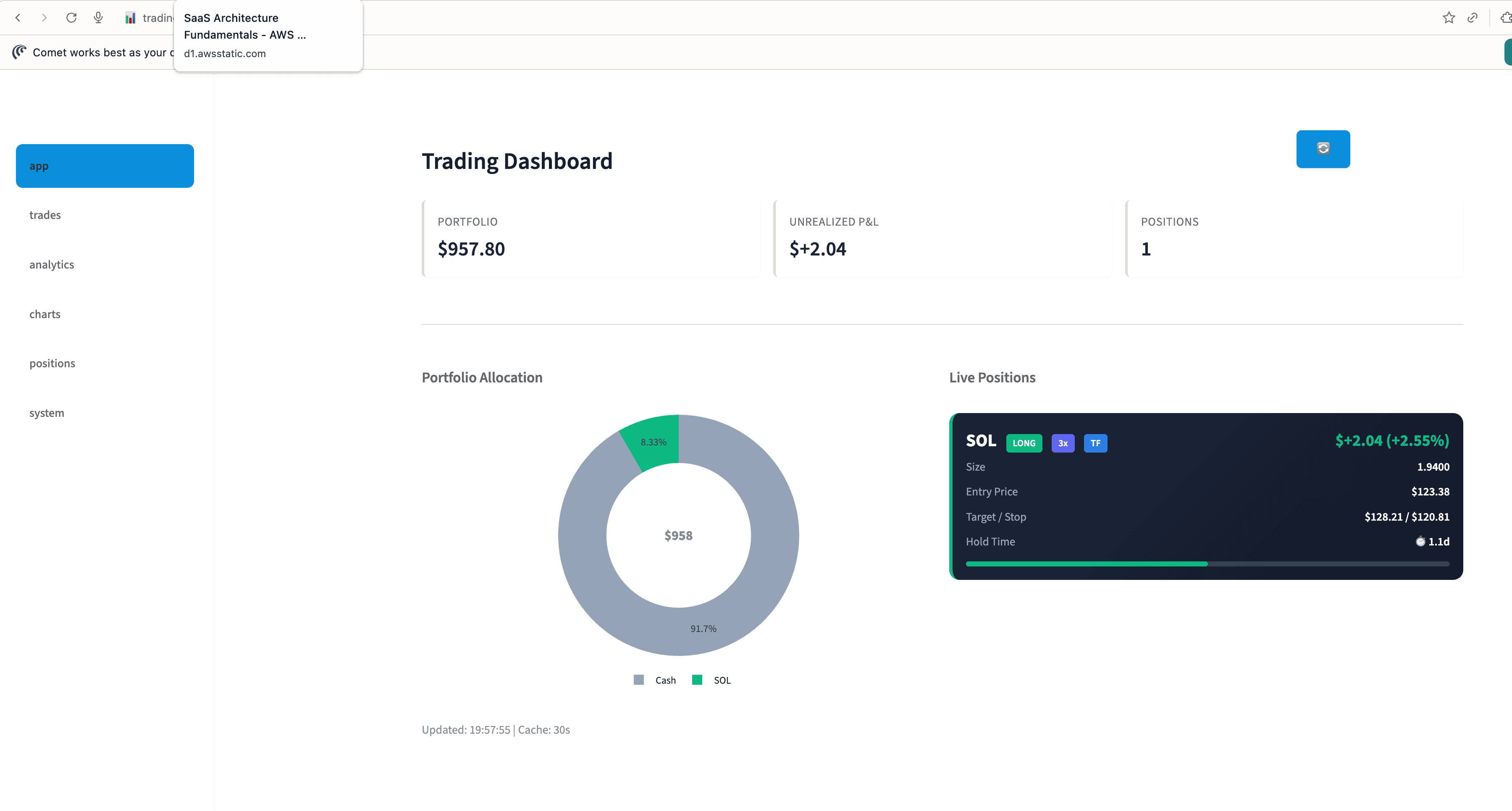The height and width of the screenshot is (811, 1512).
Task: Toggle the SOL series in the chart legend
Action: 711,680
